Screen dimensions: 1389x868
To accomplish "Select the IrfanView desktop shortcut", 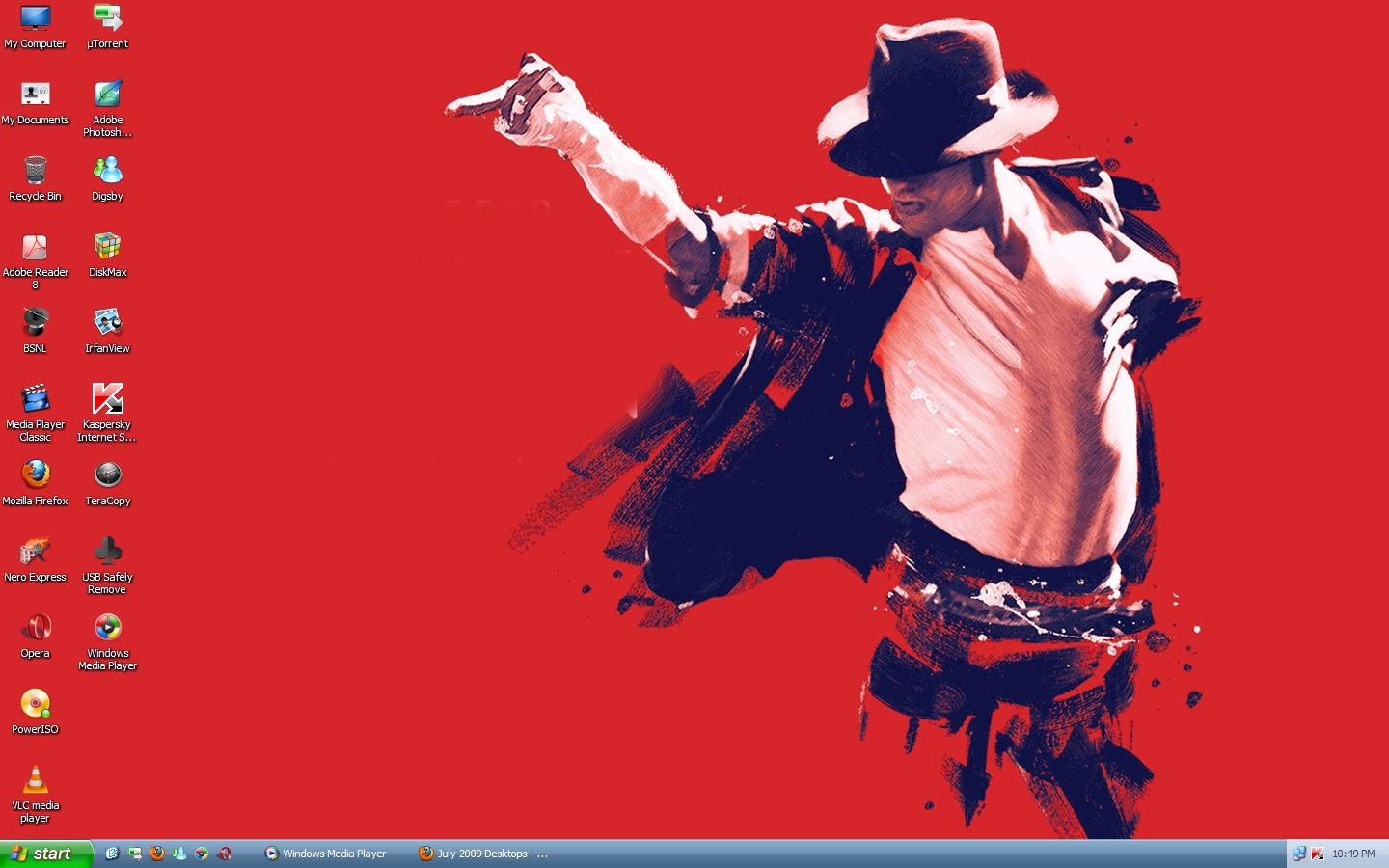I will point(107,332).
